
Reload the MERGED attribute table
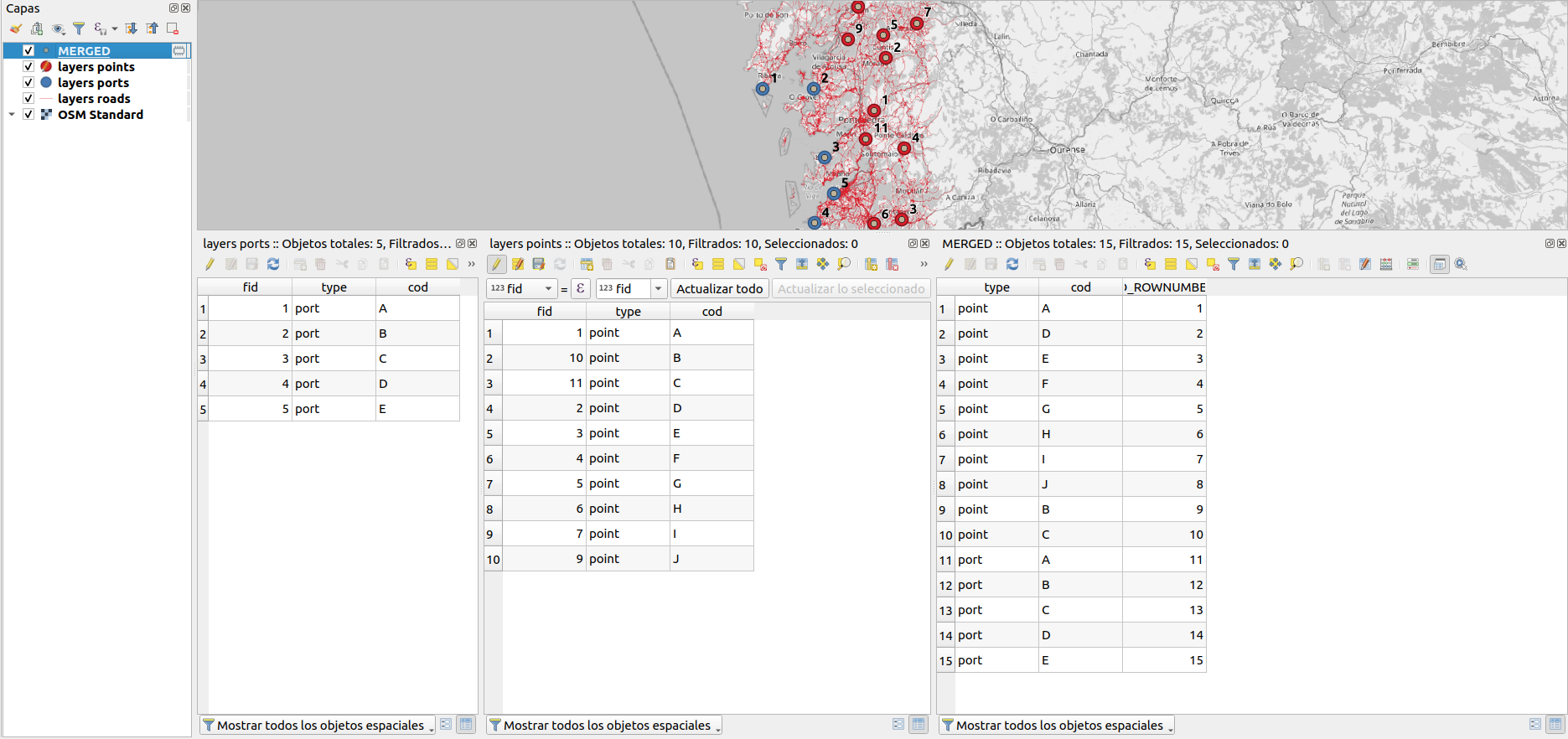point(1012,264)
